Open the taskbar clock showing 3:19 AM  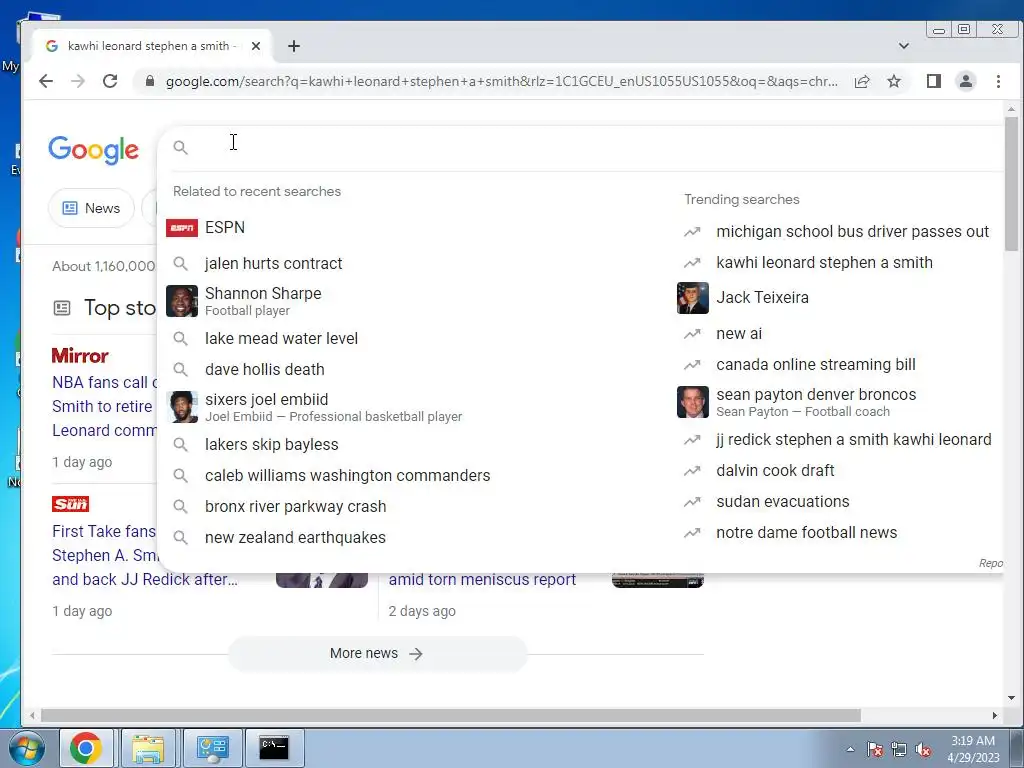[973, 749]
